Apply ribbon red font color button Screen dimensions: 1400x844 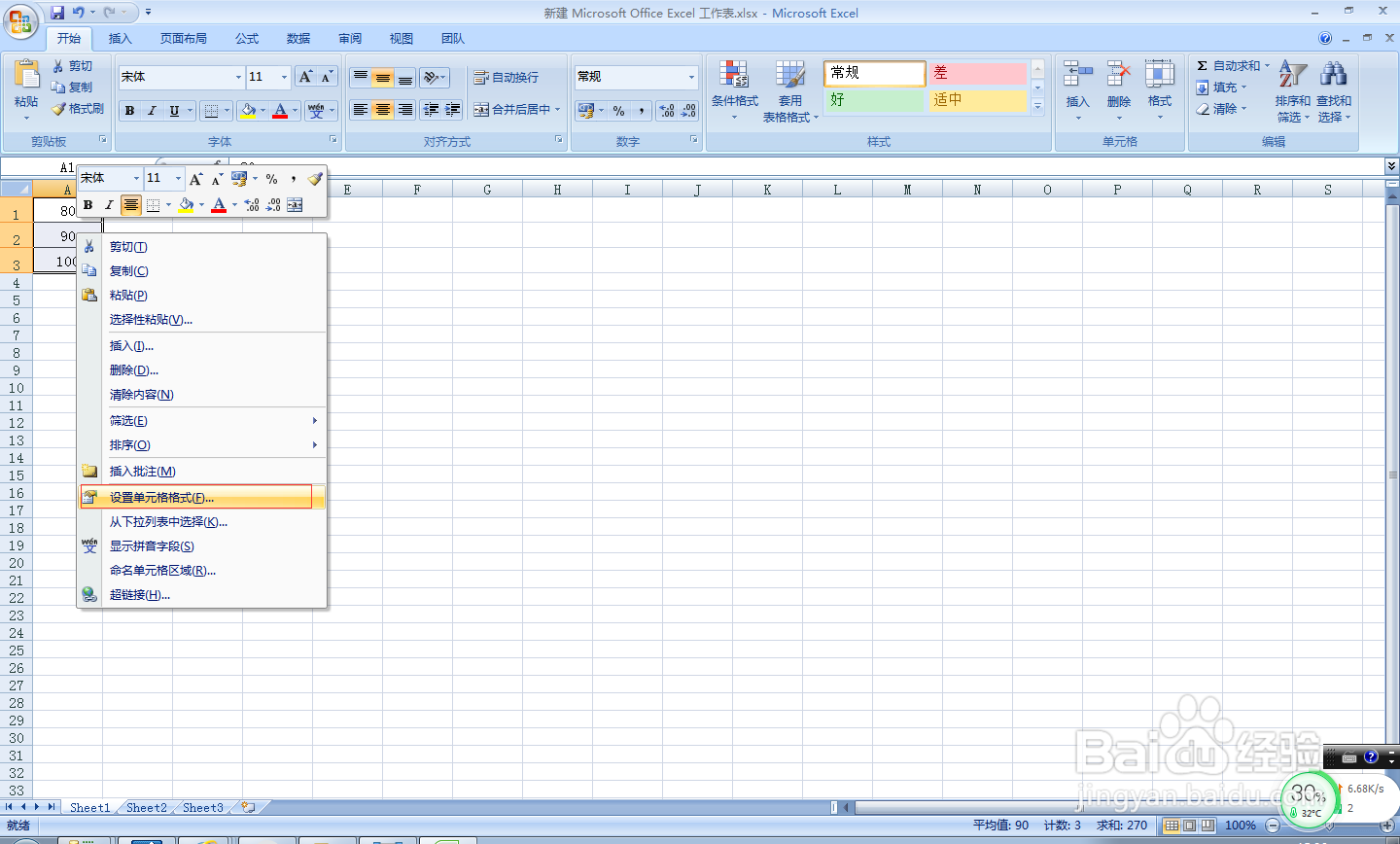click(x=280, y=111)
